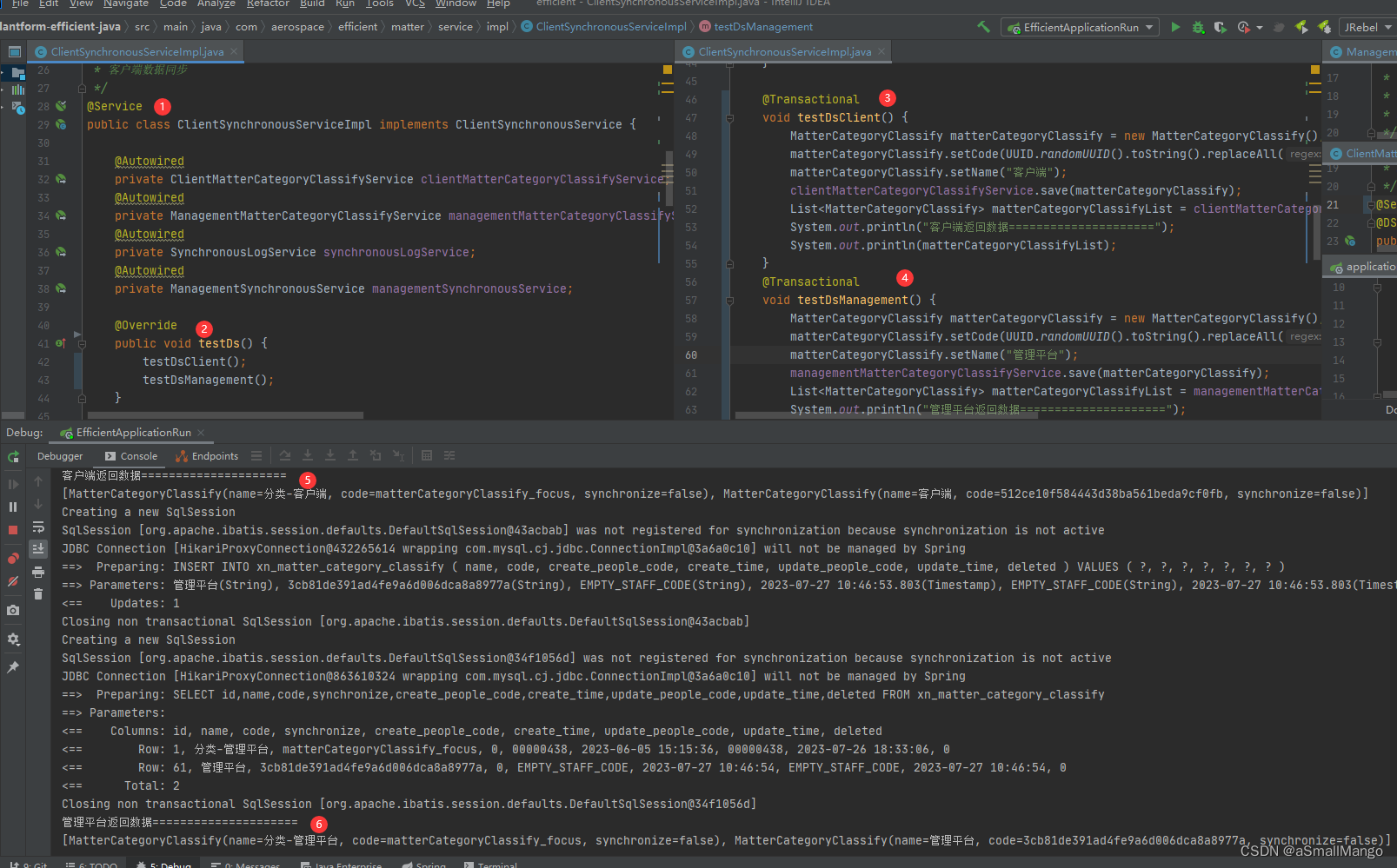This screenshot has width=1397, height=868.
Task: Open the Endpoints tab
Action: coord(207,456)
